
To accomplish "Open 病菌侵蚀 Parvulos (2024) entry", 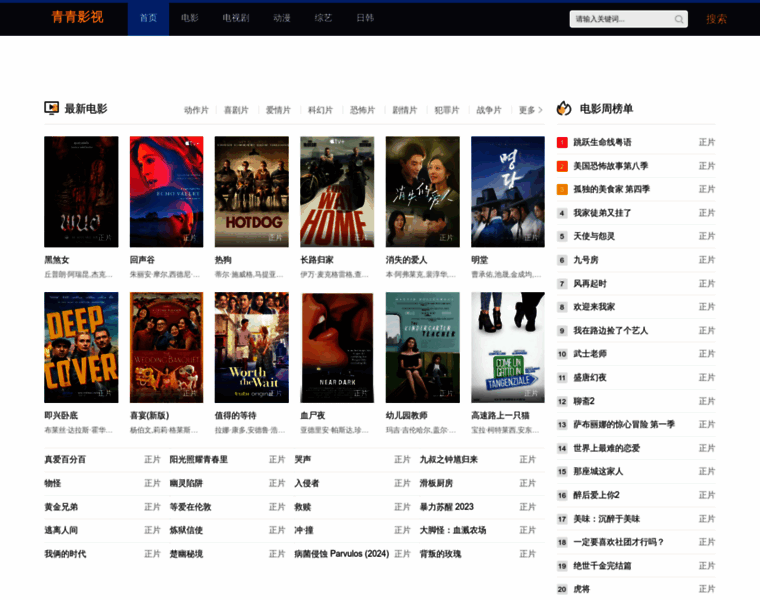I will click(342, 554).
